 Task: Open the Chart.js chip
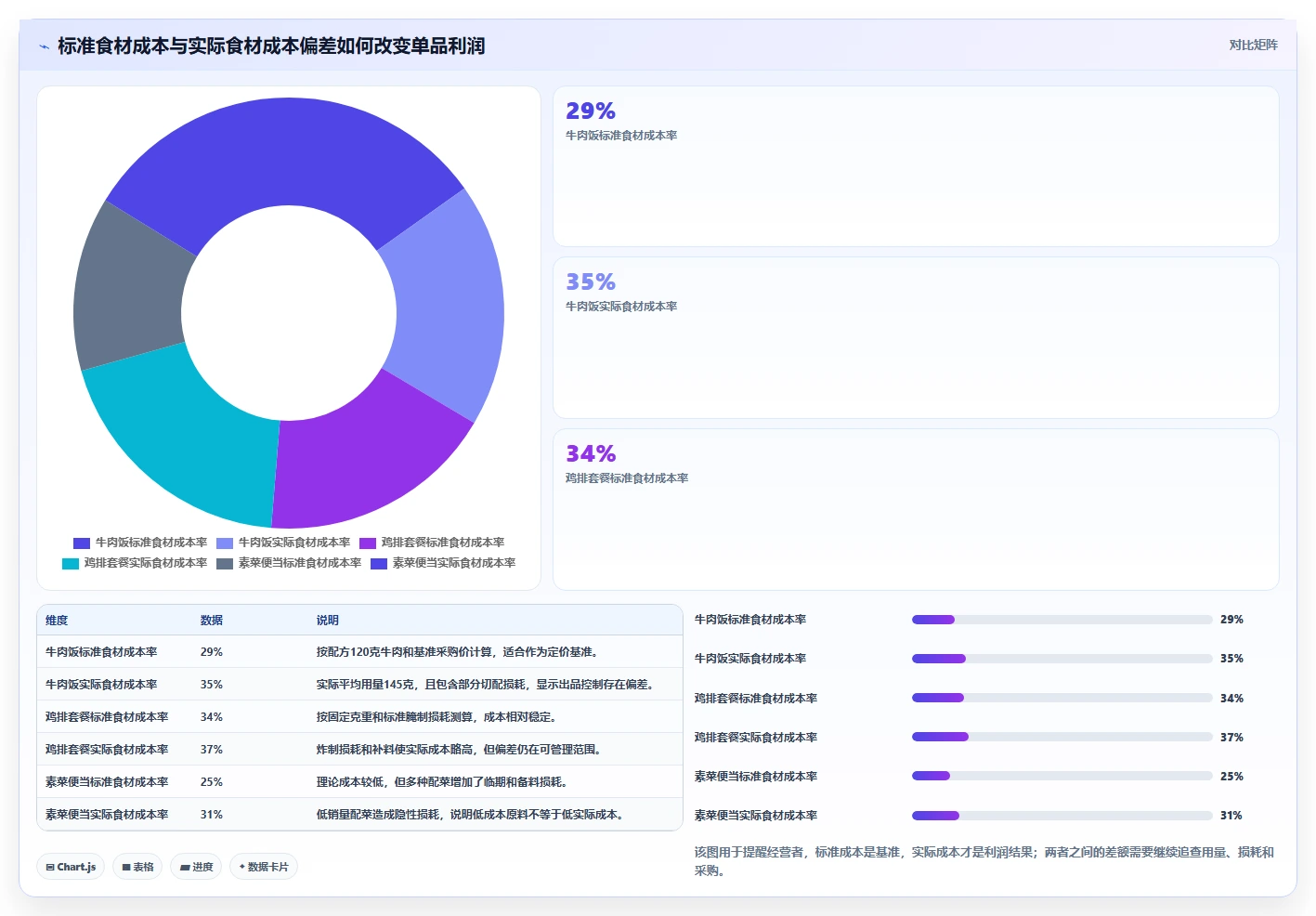(x=71, y=867)
